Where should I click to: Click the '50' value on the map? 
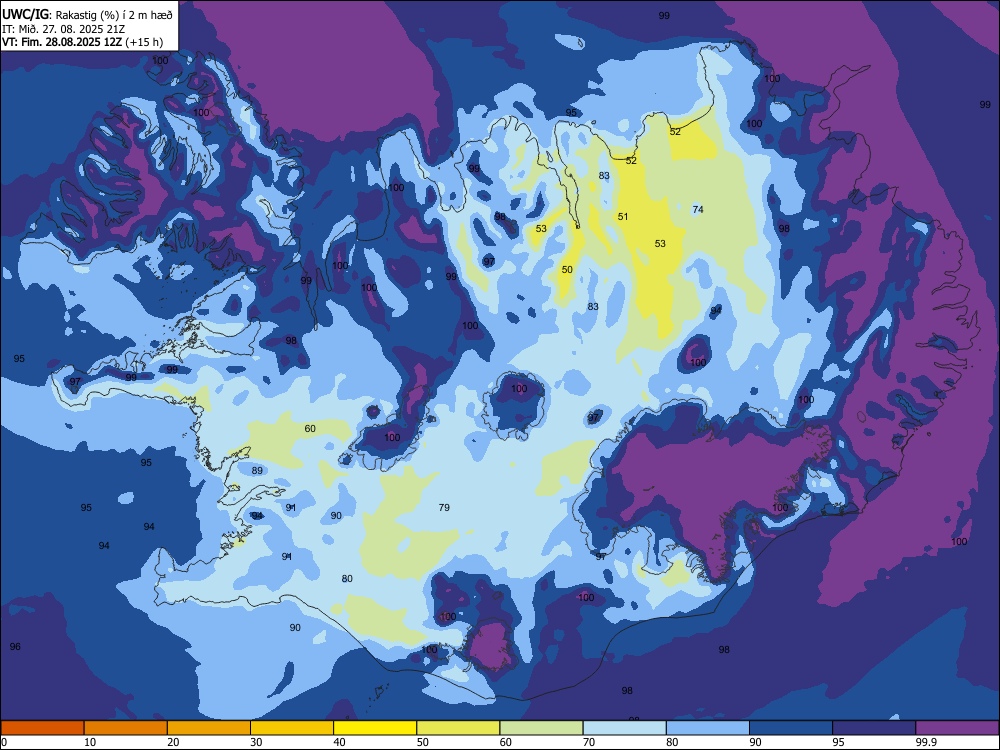[x=567, y=270]
